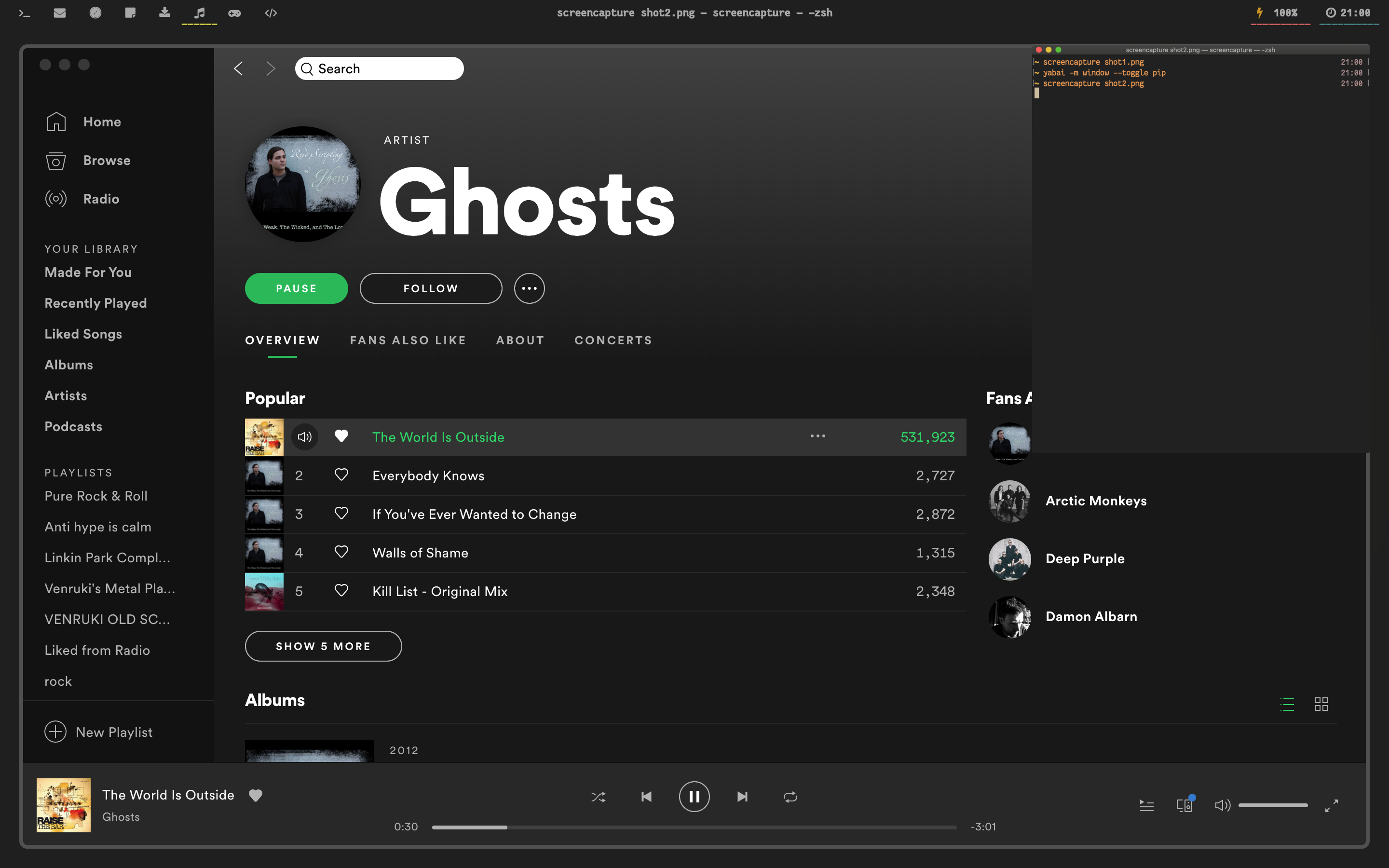Image resolution: width=1389 pixels, height=868 pixels.
Task: Open the more options button beside Follow
Action: pyautogui.click(x=529, y=288)
